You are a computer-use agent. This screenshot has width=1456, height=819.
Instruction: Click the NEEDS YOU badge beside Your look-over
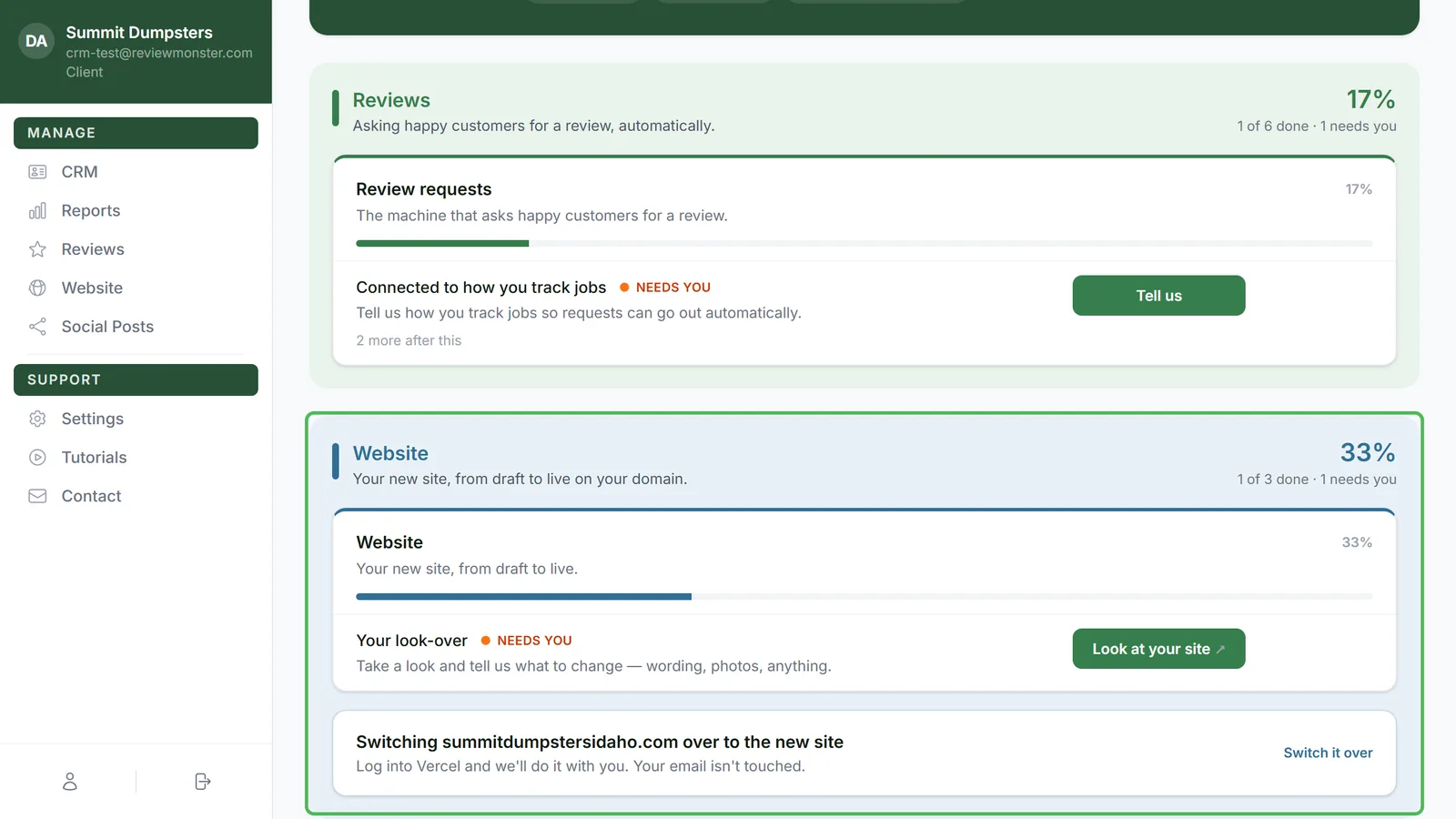(x=526, y=641)
